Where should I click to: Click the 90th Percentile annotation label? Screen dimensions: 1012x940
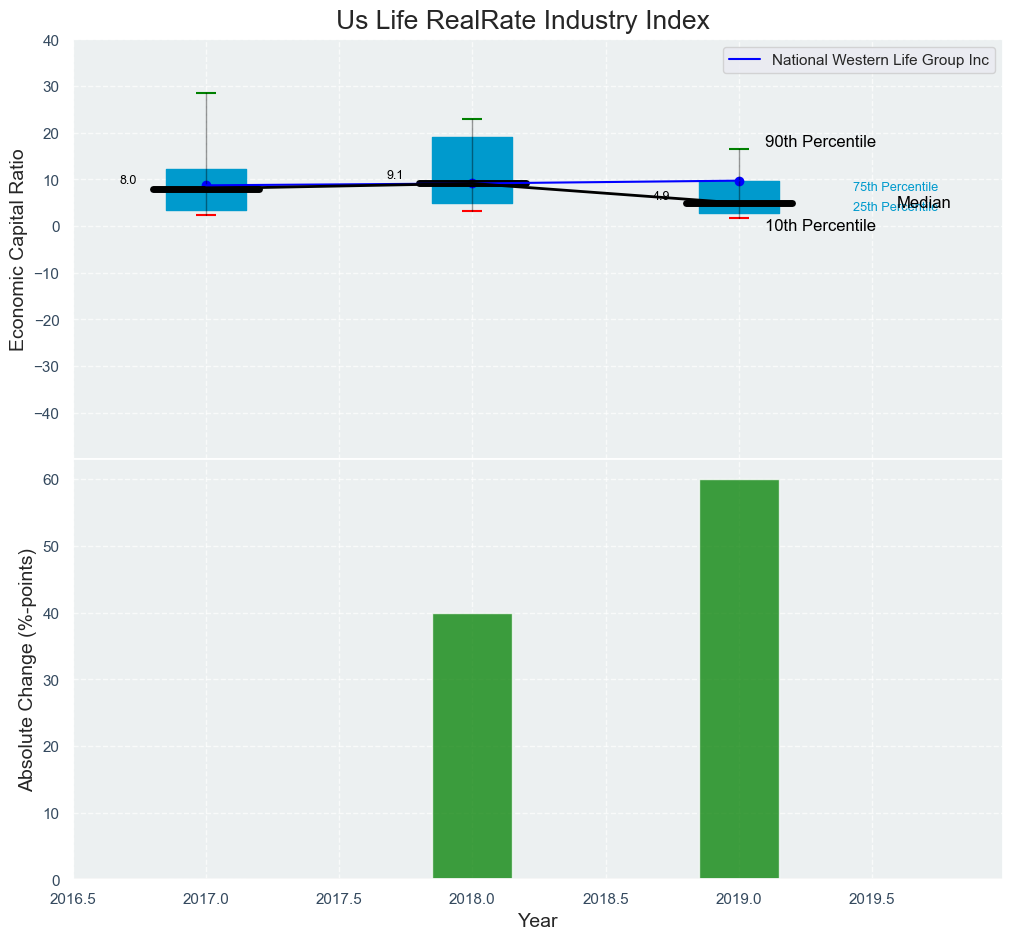click(820, 142)
